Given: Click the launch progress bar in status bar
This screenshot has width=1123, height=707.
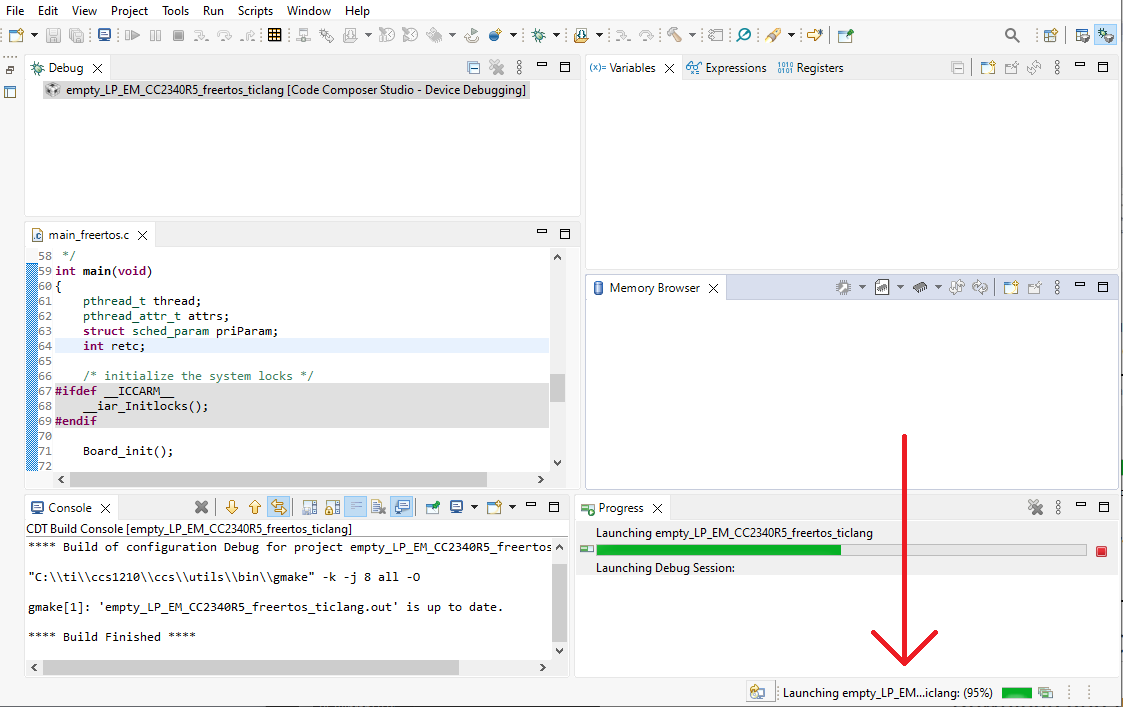Looking at the screenshot, I should tap(1017, 692).
